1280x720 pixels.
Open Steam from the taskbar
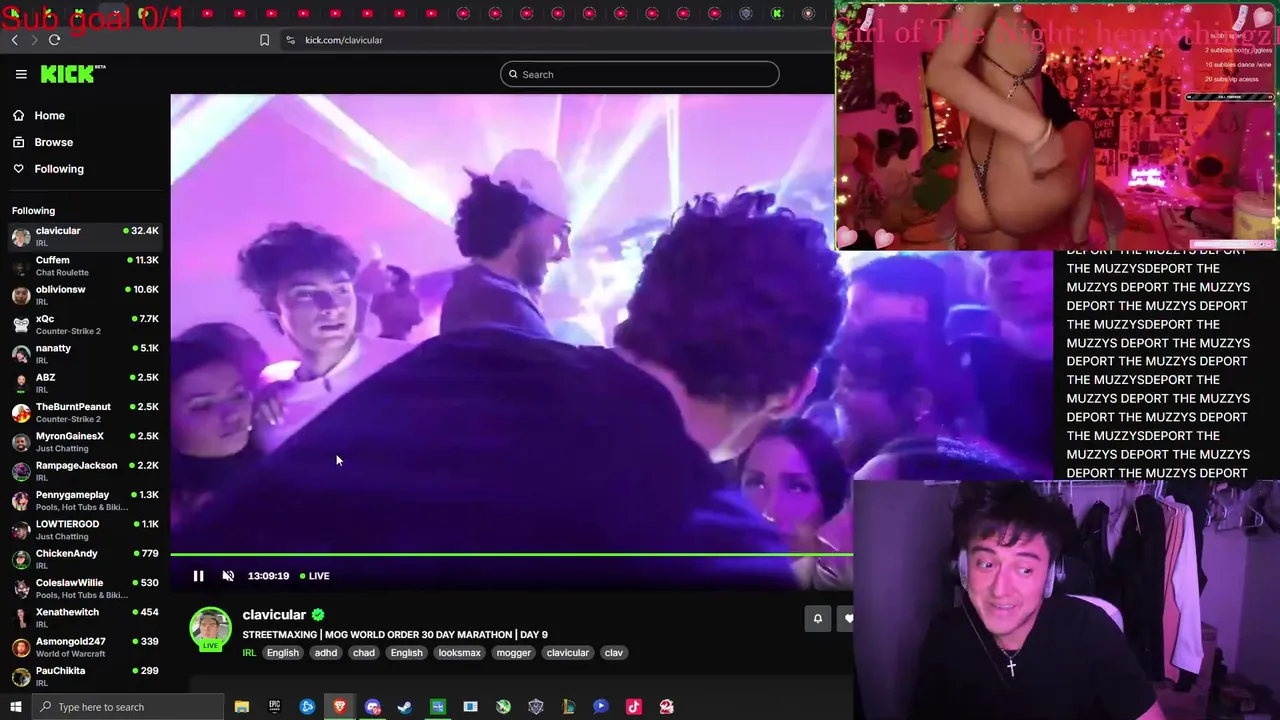405,707
